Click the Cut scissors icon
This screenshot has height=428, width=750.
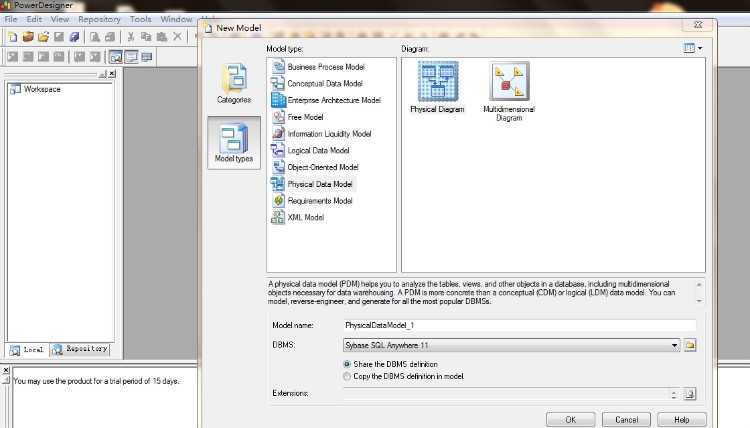tap(131, 37)
